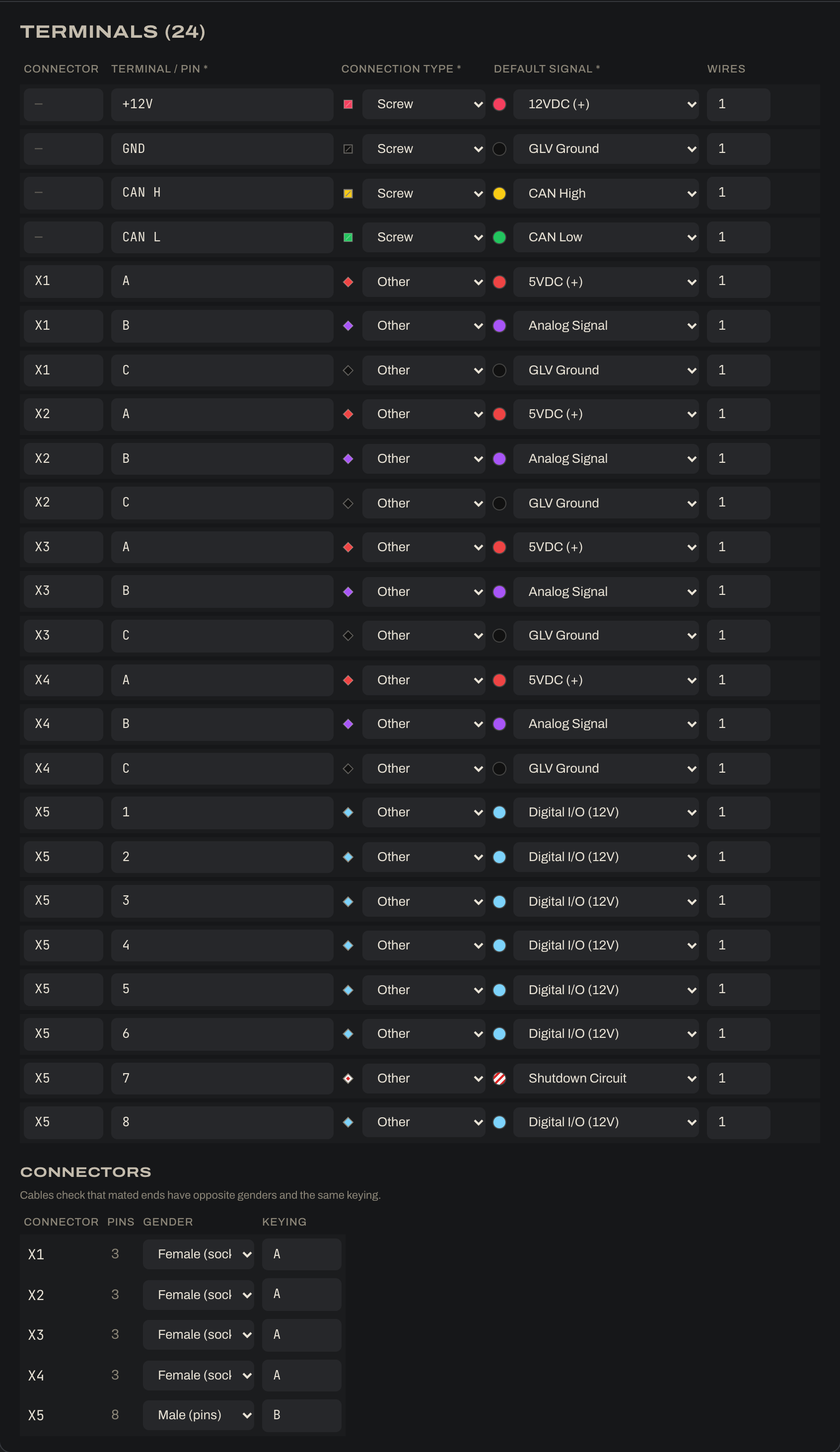Click the purple Analog Signal color dot for X4 B
The image size is (840, 1452).
(x=499, y=725)
